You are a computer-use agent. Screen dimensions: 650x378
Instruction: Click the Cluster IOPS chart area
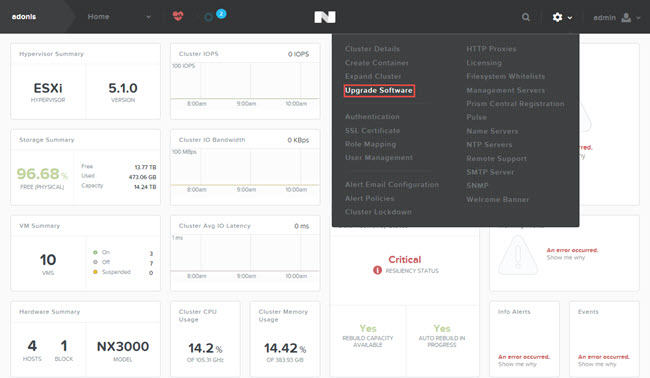point(245,81)
